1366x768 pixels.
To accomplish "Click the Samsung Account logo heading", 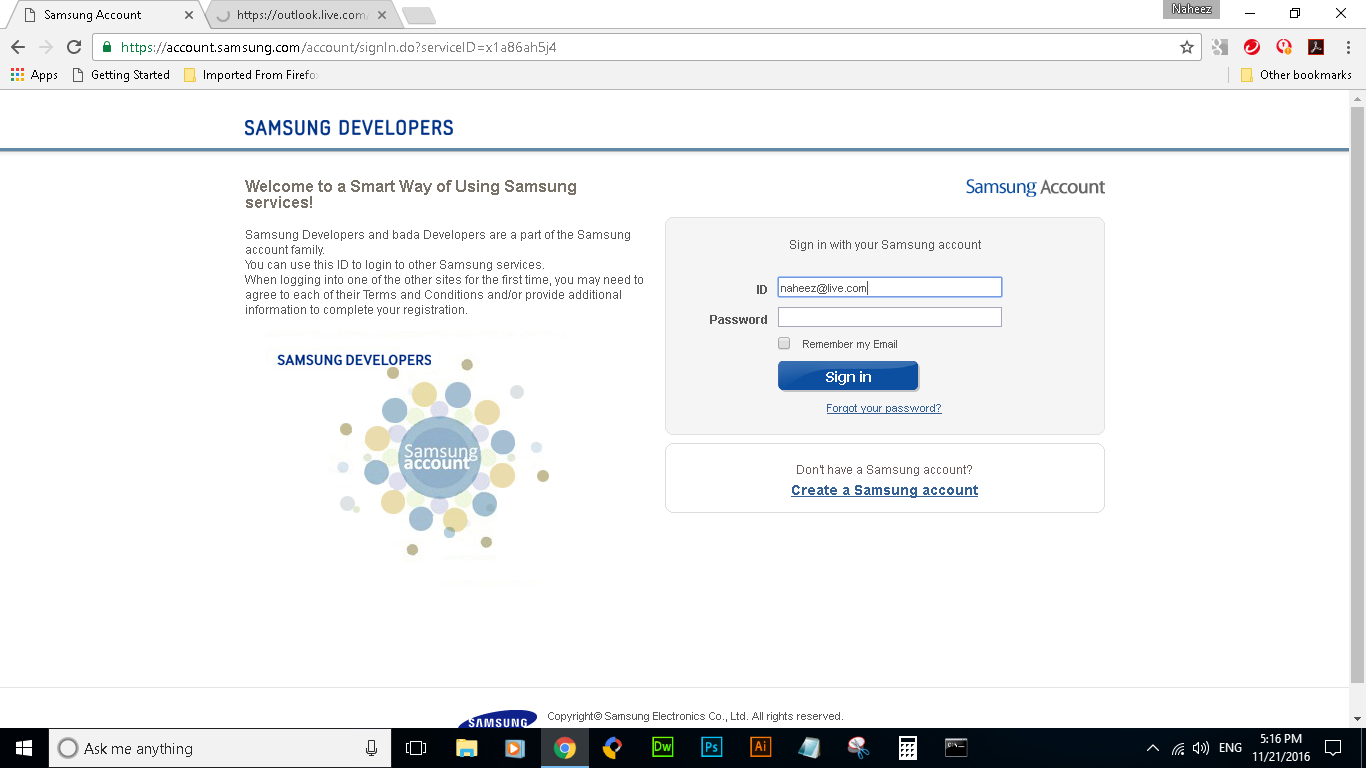I will (x=1035, y=187).
